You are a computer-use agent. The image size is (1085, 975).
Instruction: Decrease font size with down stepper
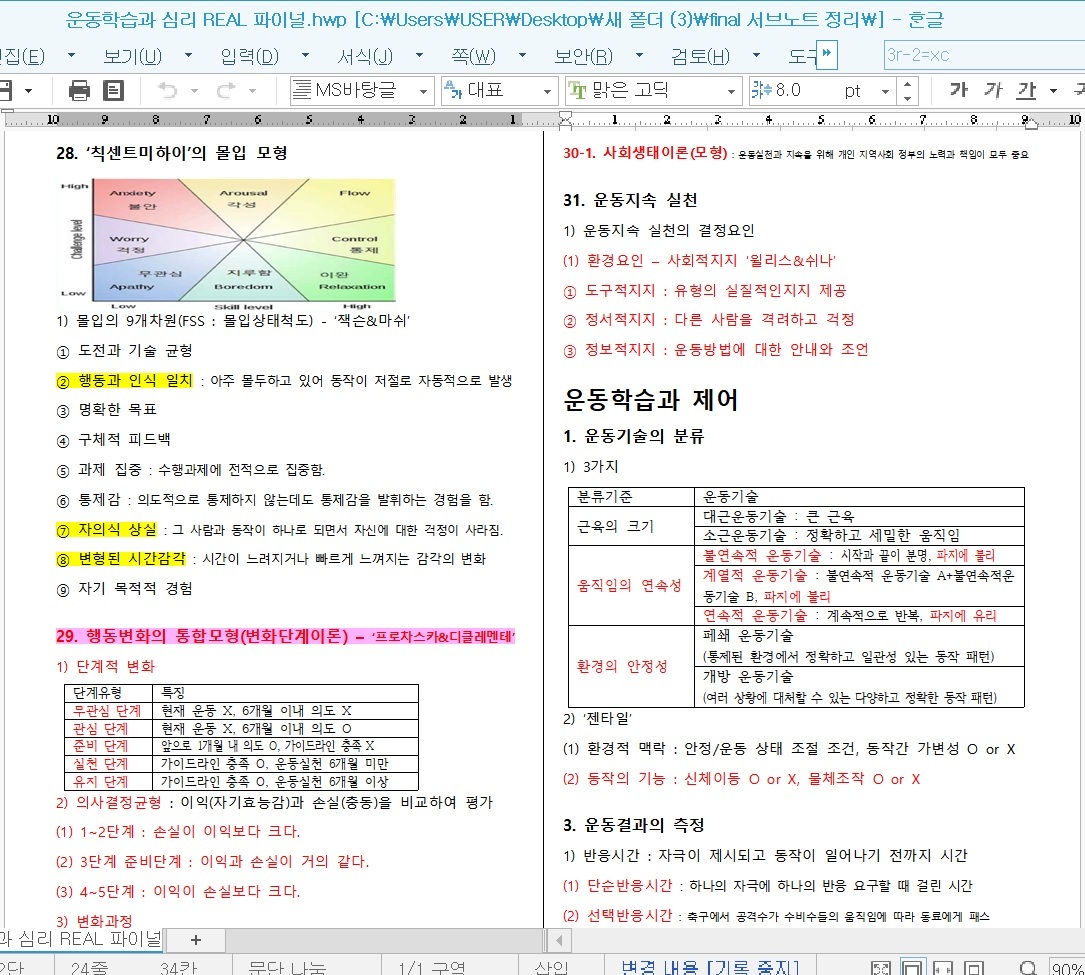point(907,98)
